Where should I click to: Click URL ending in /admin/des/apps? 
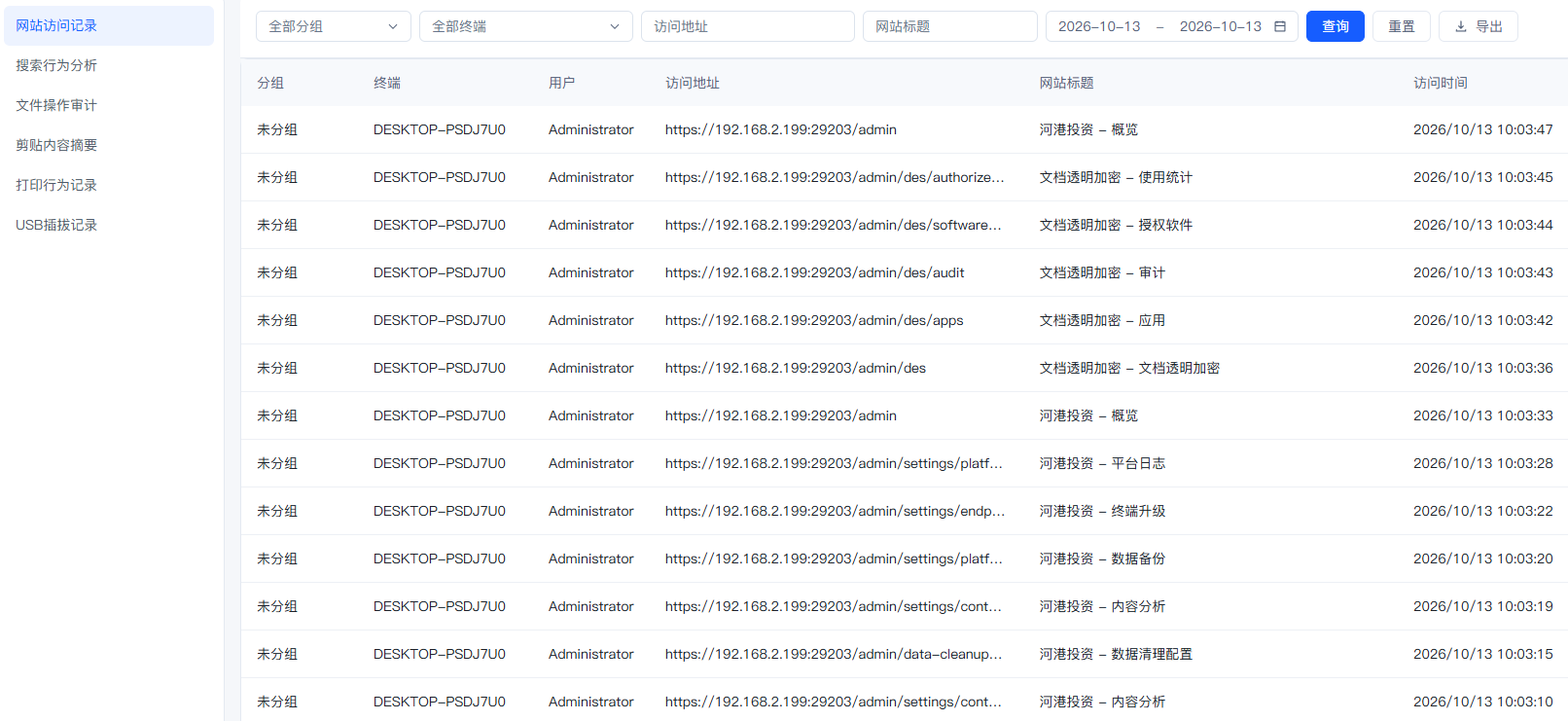tap(814, 320)
